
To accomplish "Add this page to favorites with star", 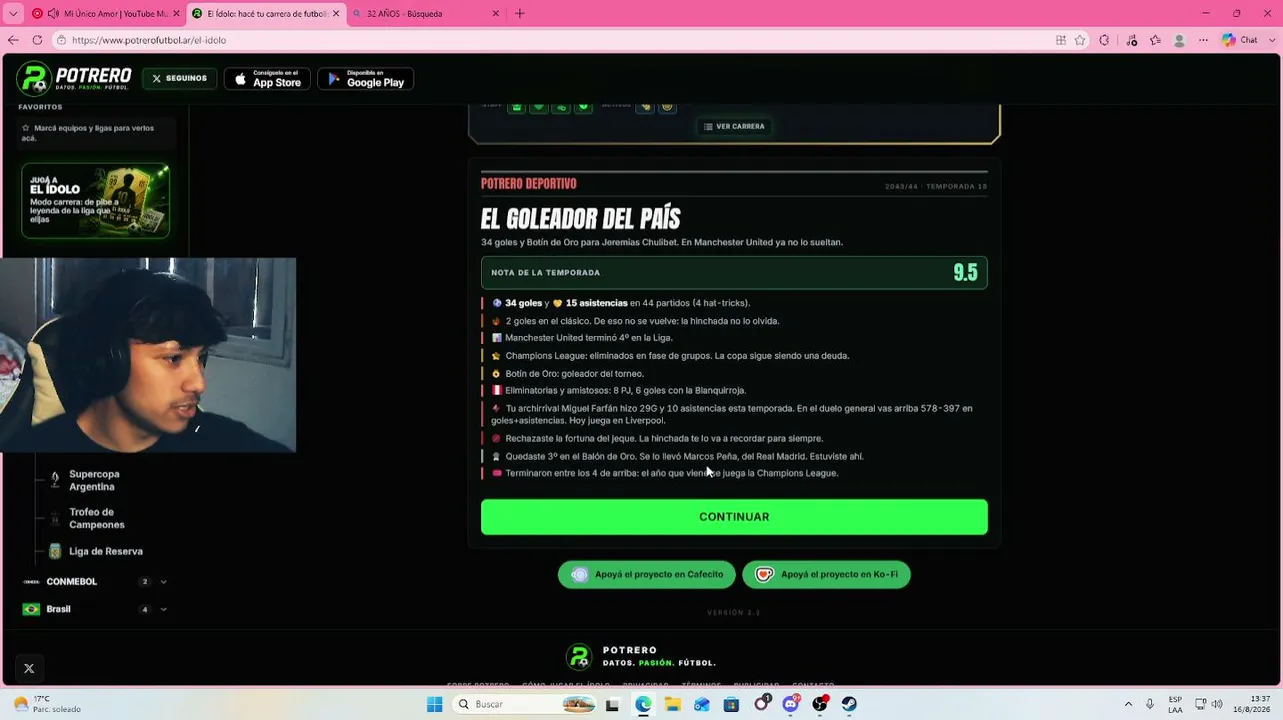I will coord(1080,40).
